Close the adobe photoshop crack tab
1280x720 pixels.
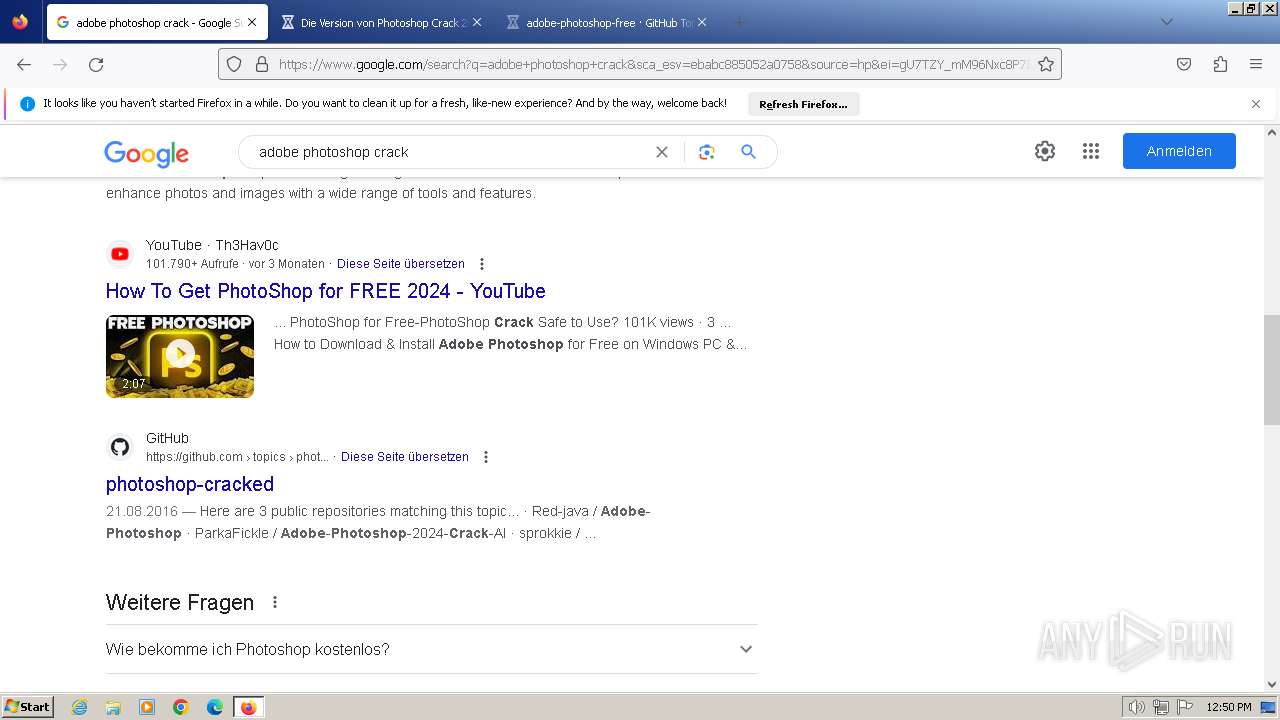pos(252,22)
